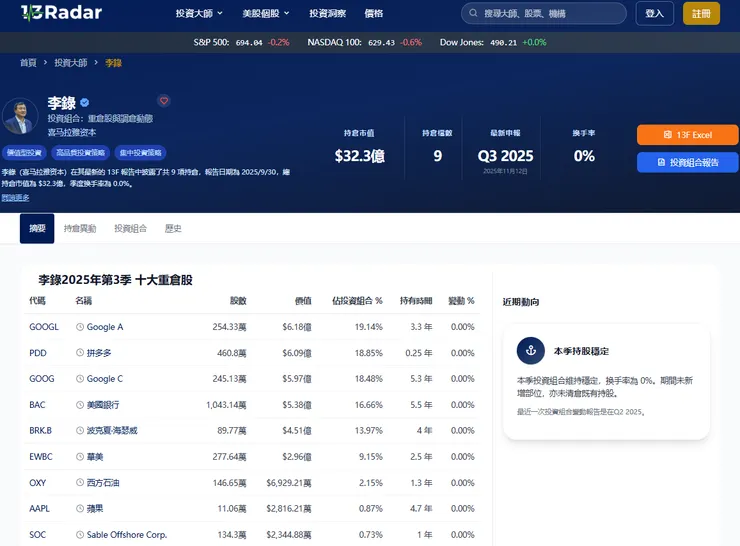740x546 pixels.
Task: Click the 佔投資組合 % column header
Action: [x=357, y=301]
